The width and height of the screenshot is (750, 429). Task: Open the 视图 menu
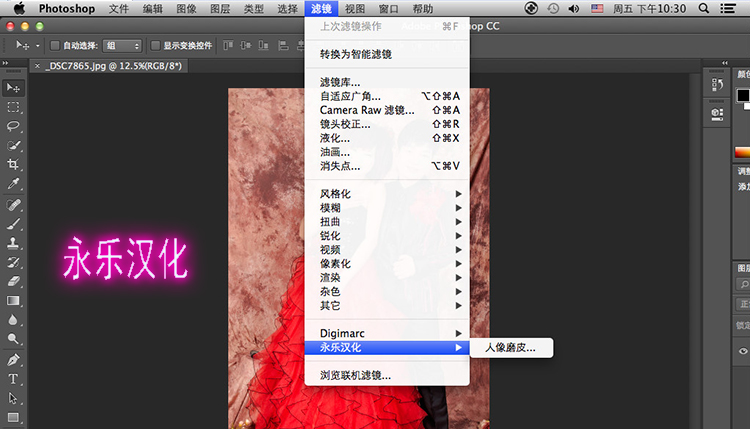click(355, 8)
